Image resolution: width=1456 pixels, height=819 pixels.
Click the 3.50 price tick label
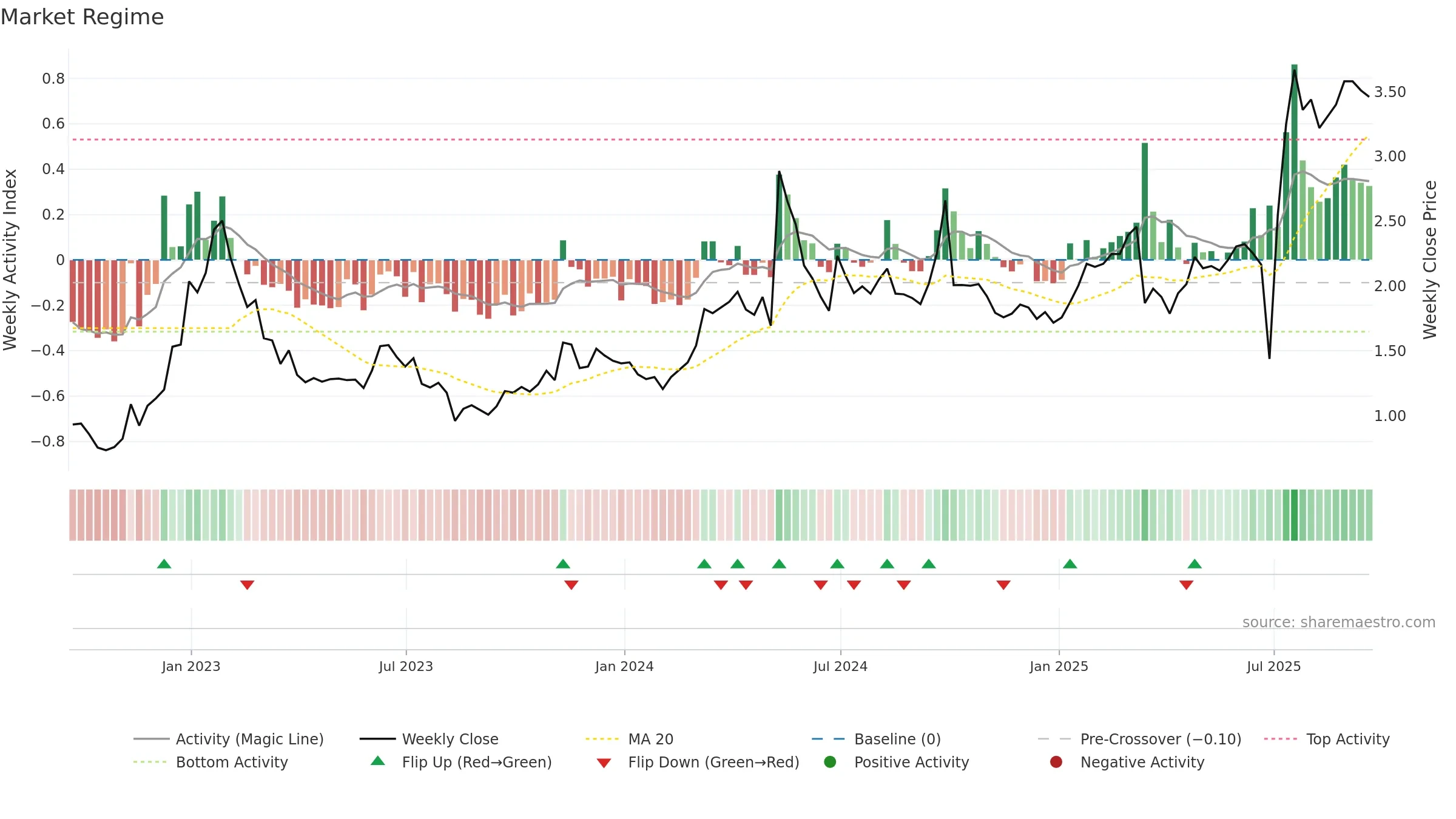click(1390, 92)
